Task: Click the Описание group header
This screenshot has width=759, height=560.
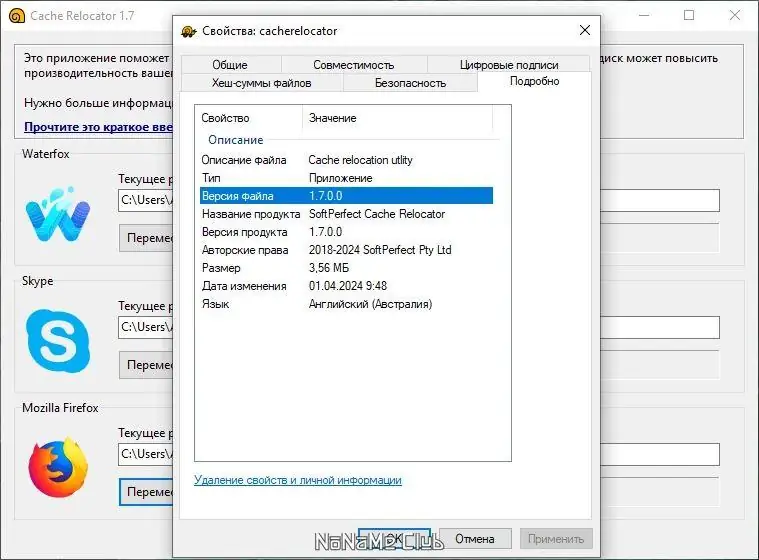Action: tap(236, 140)
